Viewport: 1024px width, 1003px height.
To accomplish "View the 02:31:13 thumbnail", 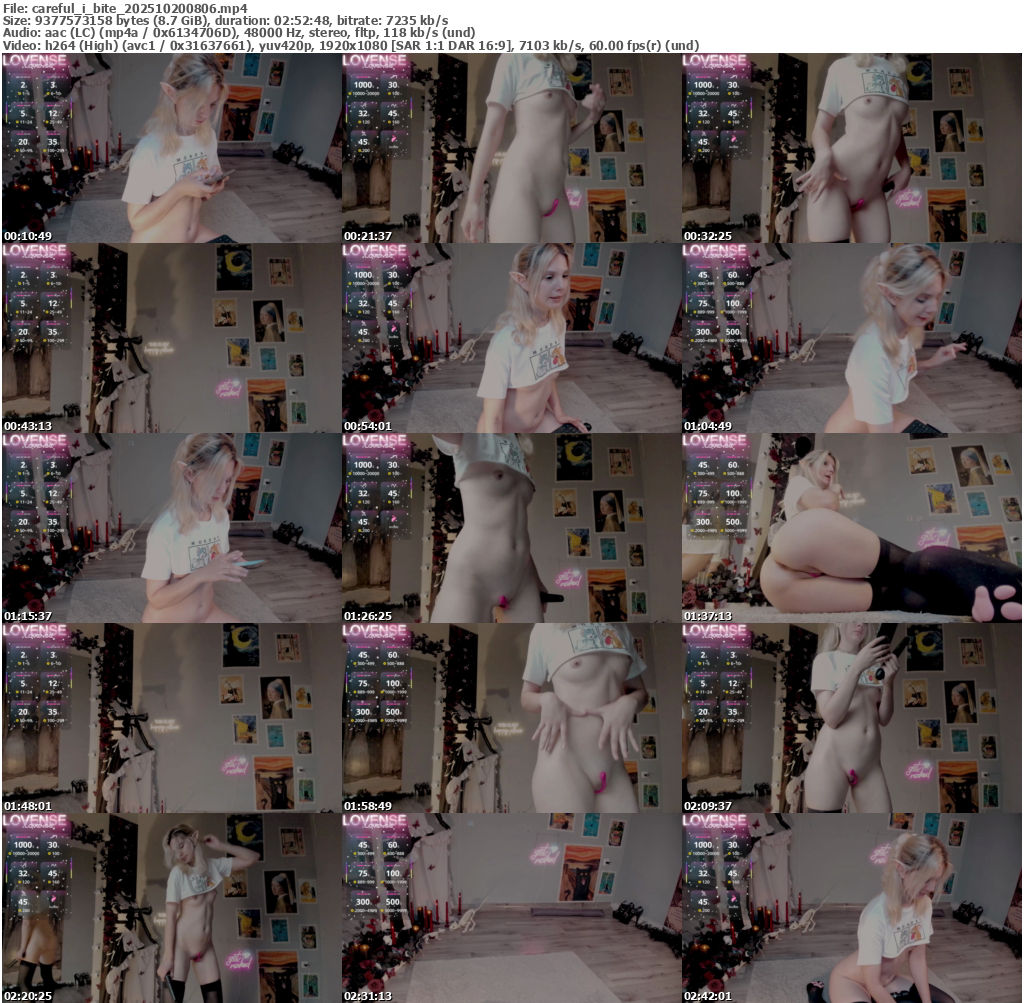I will (512, 908).
